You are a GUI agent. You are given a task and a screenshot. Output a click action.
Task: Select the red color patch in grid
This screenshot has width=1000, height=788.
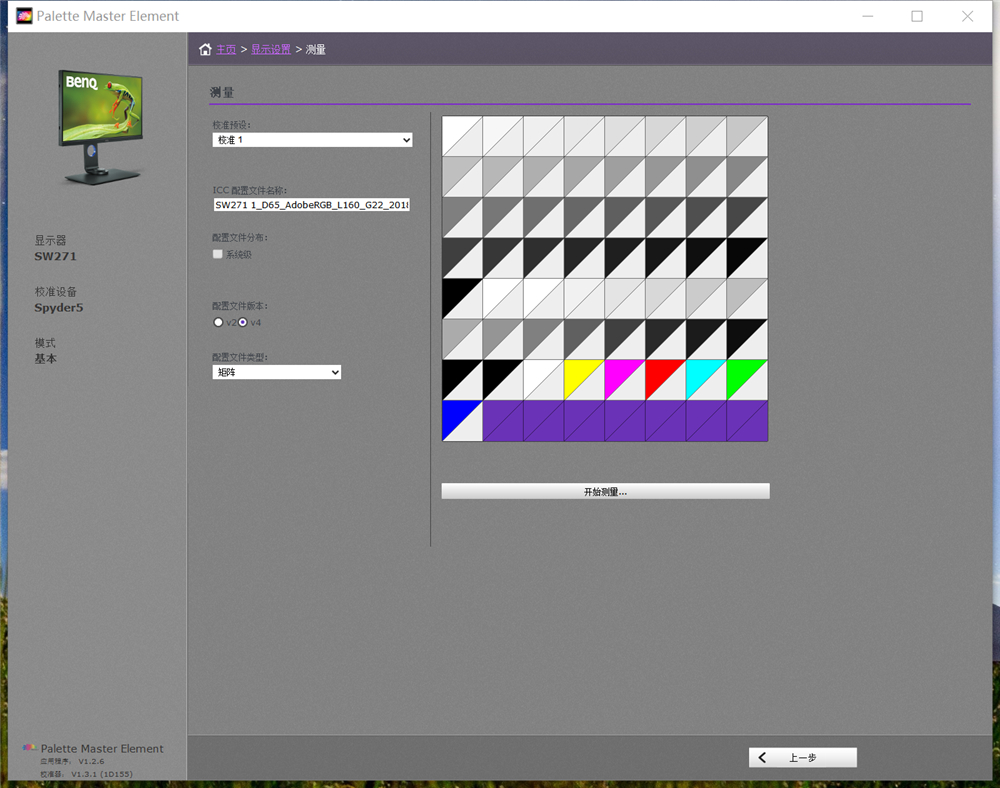point(665,380)
